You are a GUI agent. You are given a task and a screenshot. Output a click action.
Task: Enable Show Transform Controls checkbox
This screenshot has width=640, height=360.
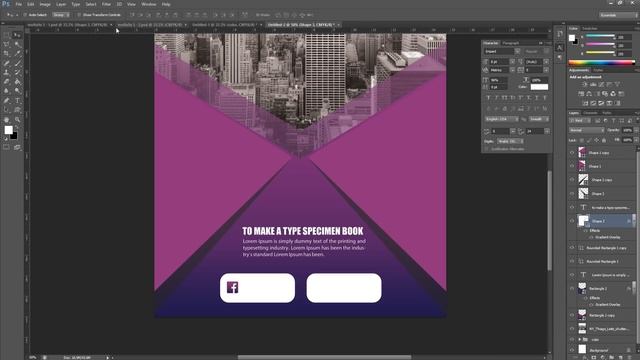coord(79,15)
